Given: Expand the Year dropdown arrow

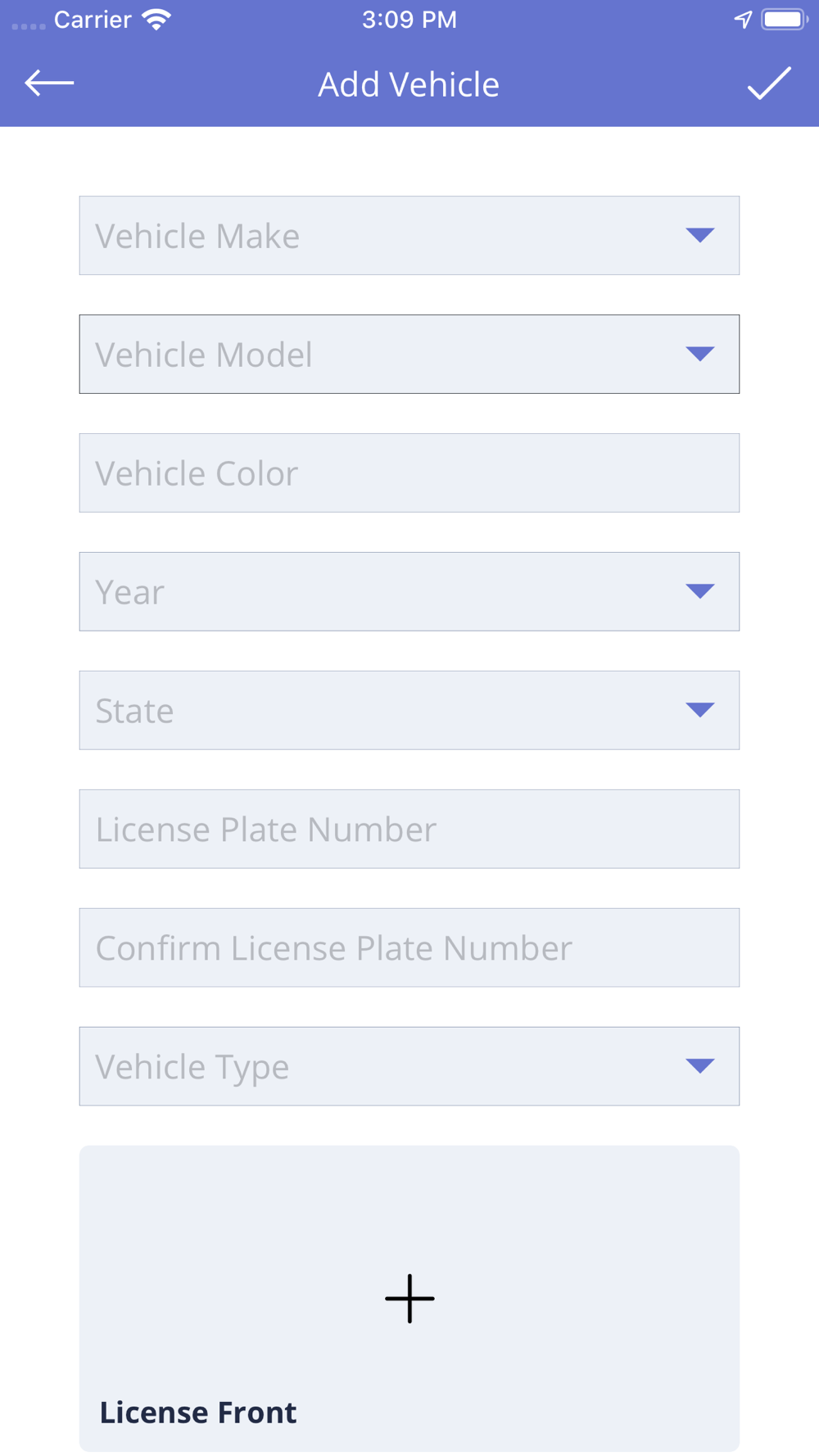Looking at the screenshot, I should point(700,591).
